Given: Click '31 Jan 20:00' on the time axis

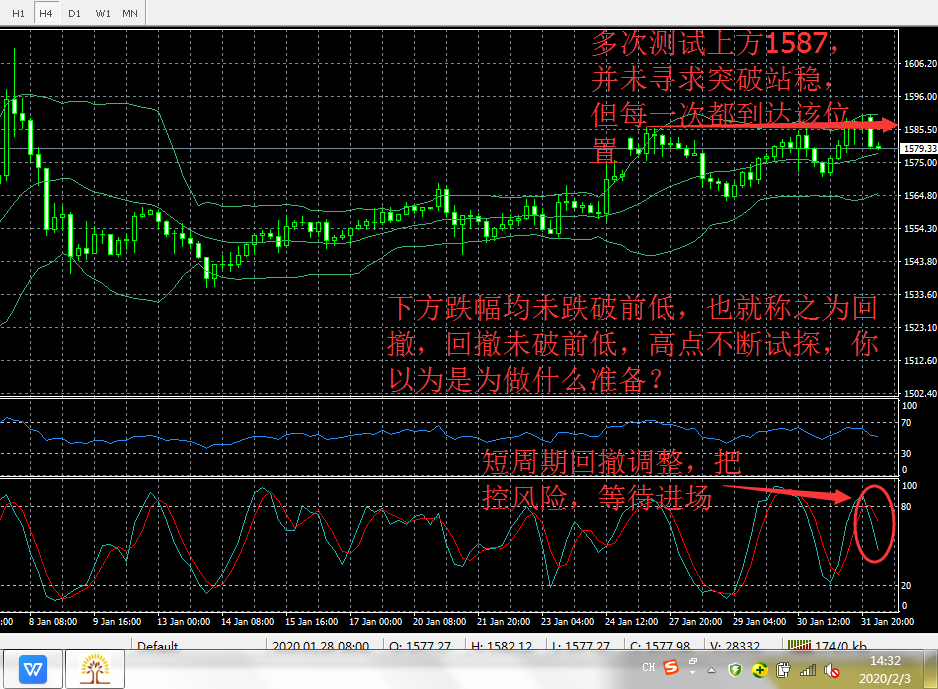Looking at the screenshot, I should click(x=887, y=621).
